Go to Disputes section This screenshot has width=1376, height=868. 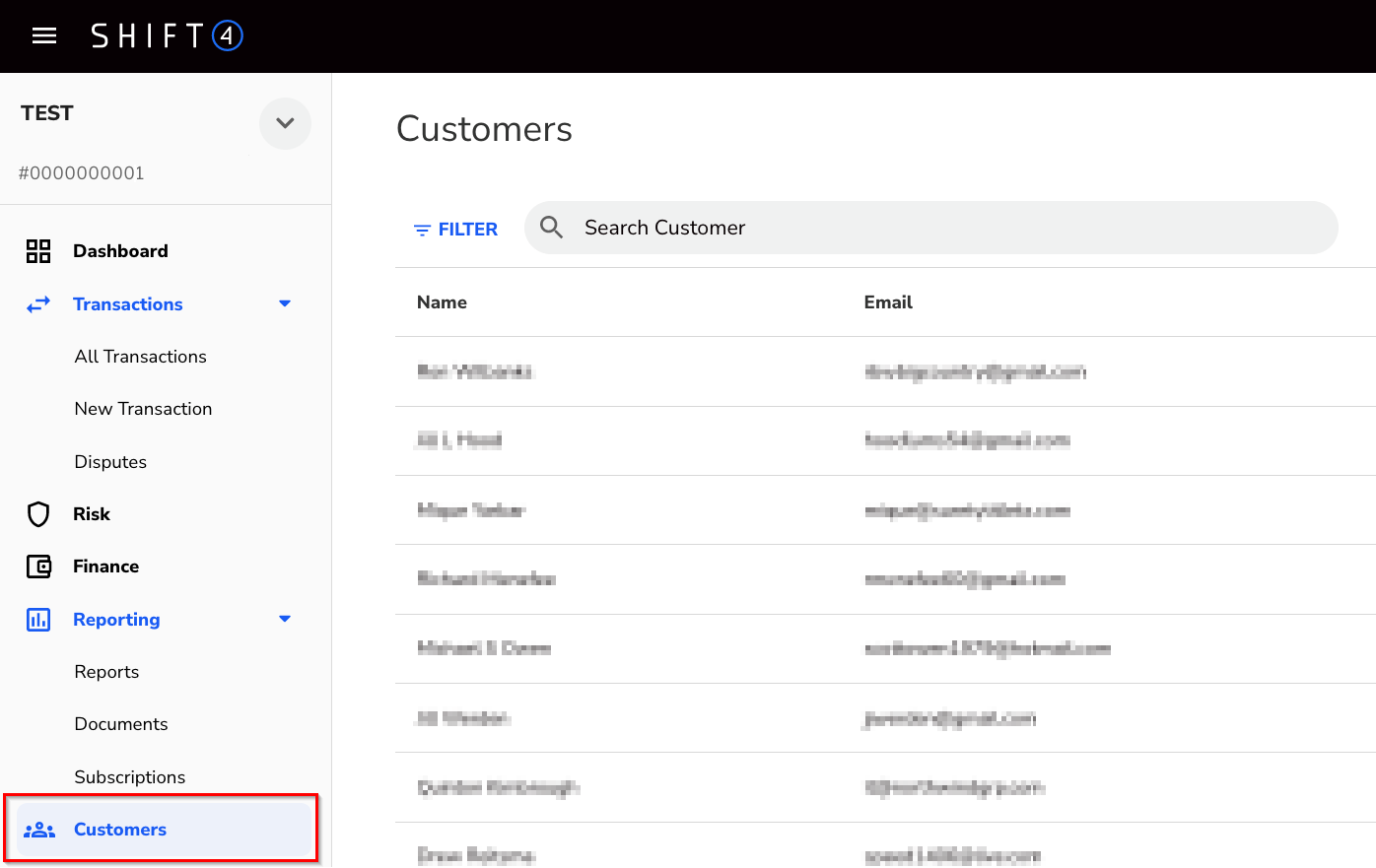pyautogui.click(x=110, y=462)
